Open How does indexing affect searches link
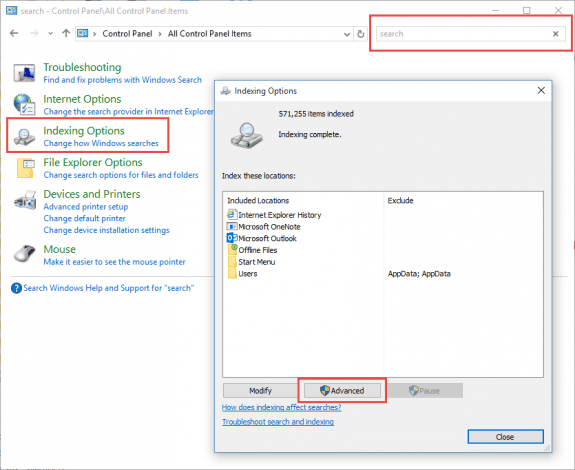The width and height of the screenshot is (575, 470). pyautogui.click(x=281, y=408)
